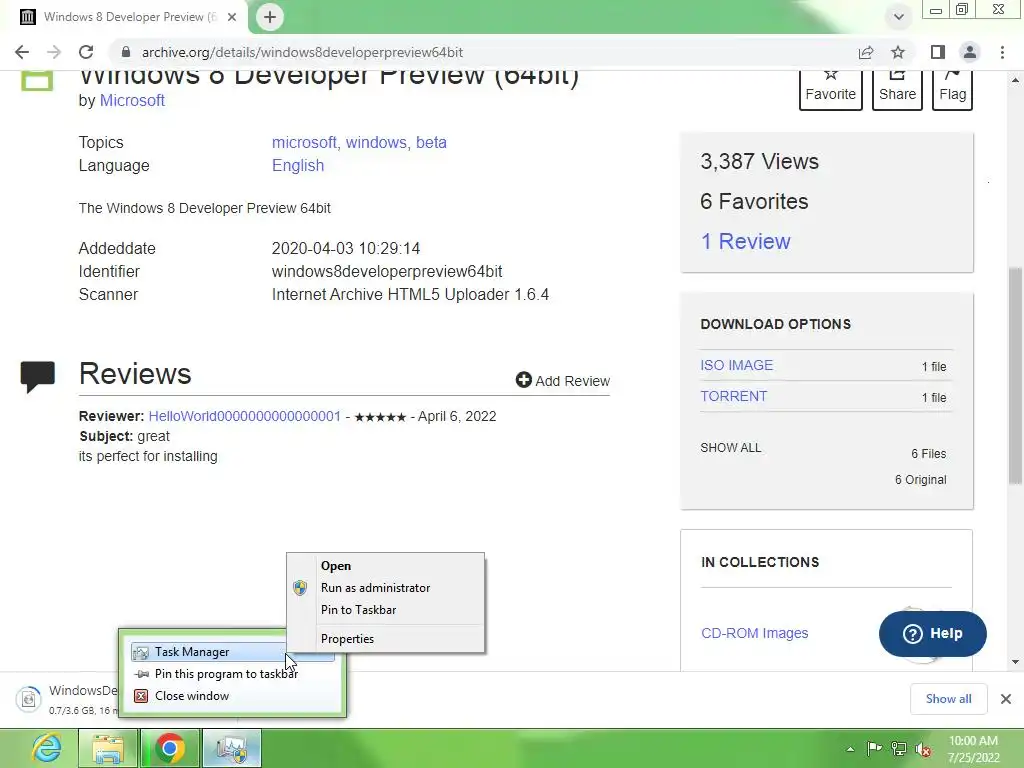
Task: Click the Task Manager taskbar icon
Action: (x=232, y=748)
